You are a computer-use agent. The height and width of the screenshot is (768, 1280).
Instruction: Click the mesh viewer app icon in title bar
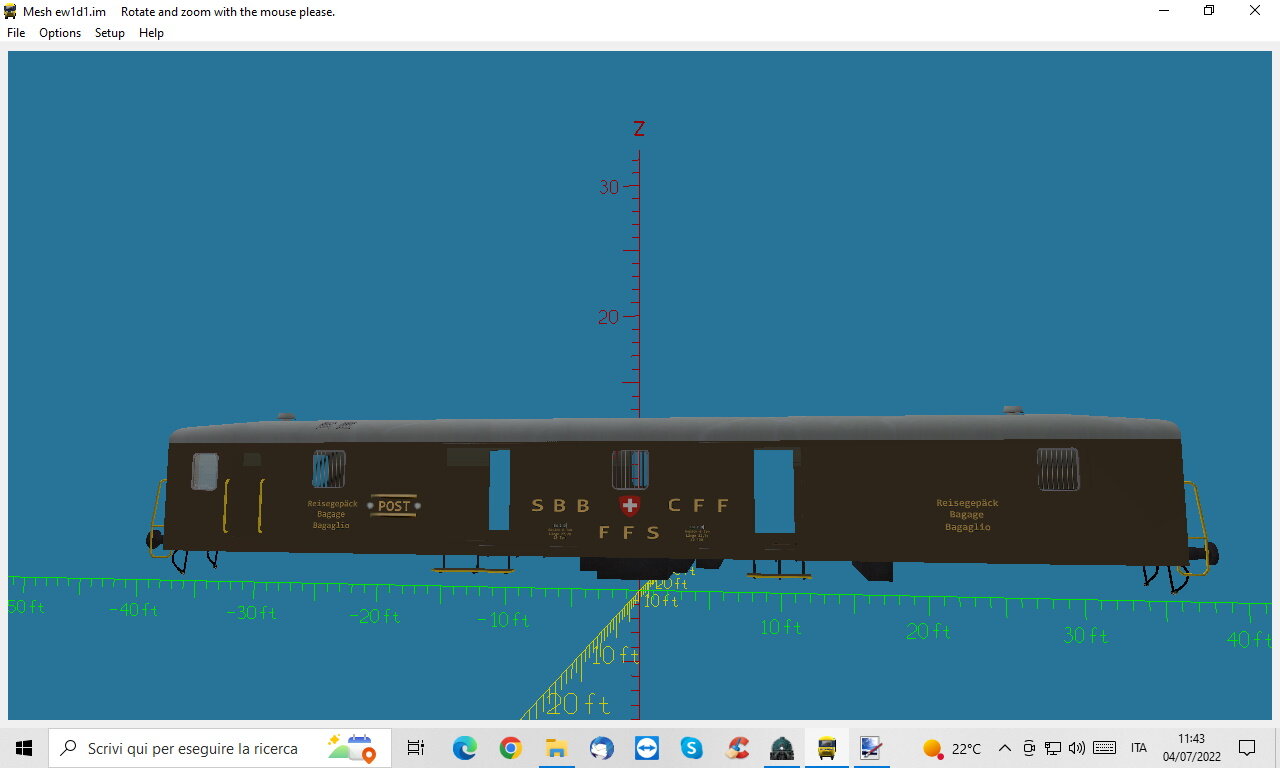click(x=11, y=12)
